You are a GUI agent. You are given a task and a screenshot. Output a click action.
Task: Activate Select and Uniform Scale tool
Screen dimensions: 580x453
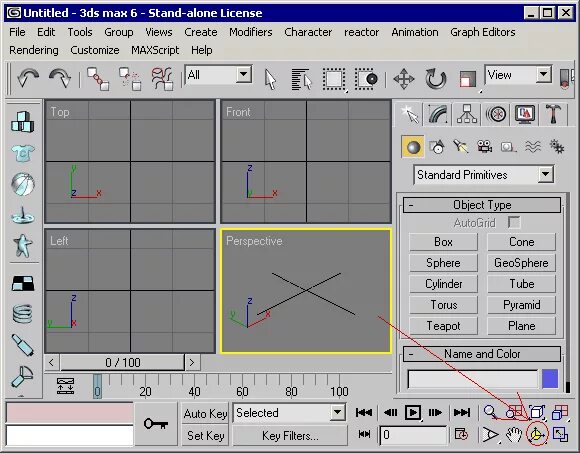(468, 79)
